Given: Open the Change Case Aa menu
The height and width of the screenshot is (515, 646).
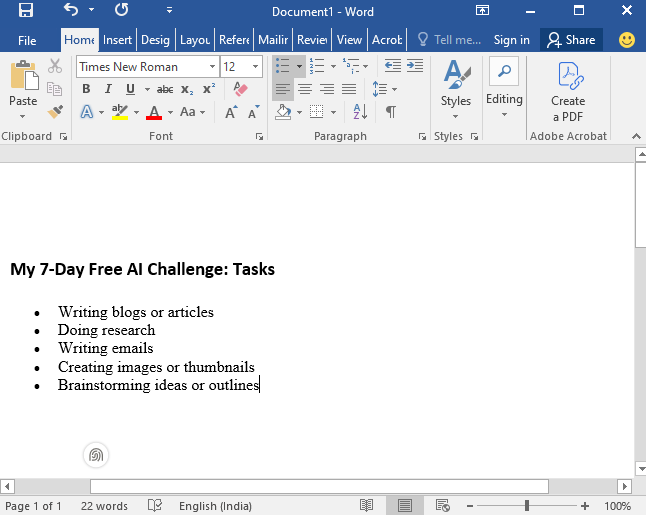Looking at the screenshot, I should pyautogui.click(x=192, y=112).
